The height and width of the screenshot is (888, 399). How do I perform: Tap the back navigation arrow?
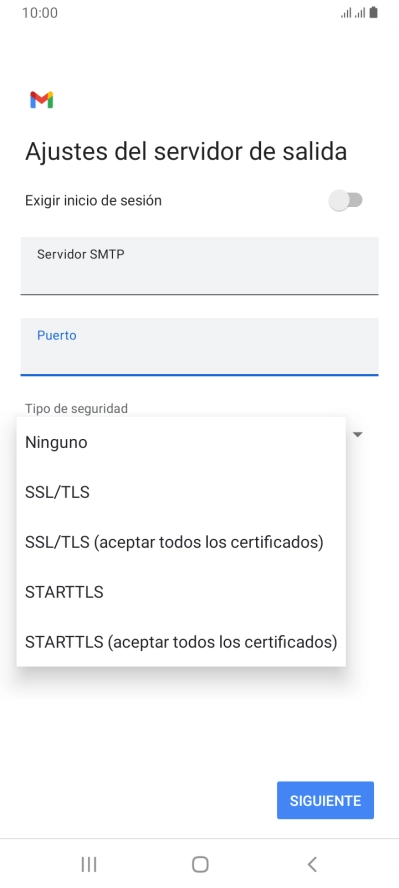coord(311,864)
